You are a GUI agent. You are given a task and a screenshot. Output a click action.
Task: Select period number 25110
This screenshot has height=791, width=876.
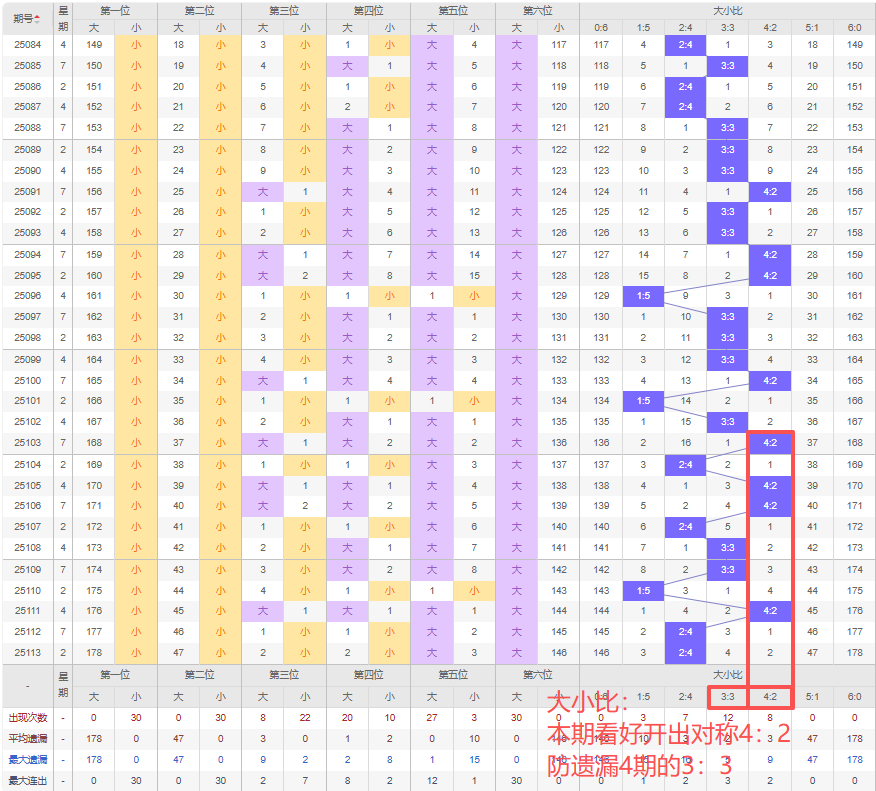click(x=28, y=590)
